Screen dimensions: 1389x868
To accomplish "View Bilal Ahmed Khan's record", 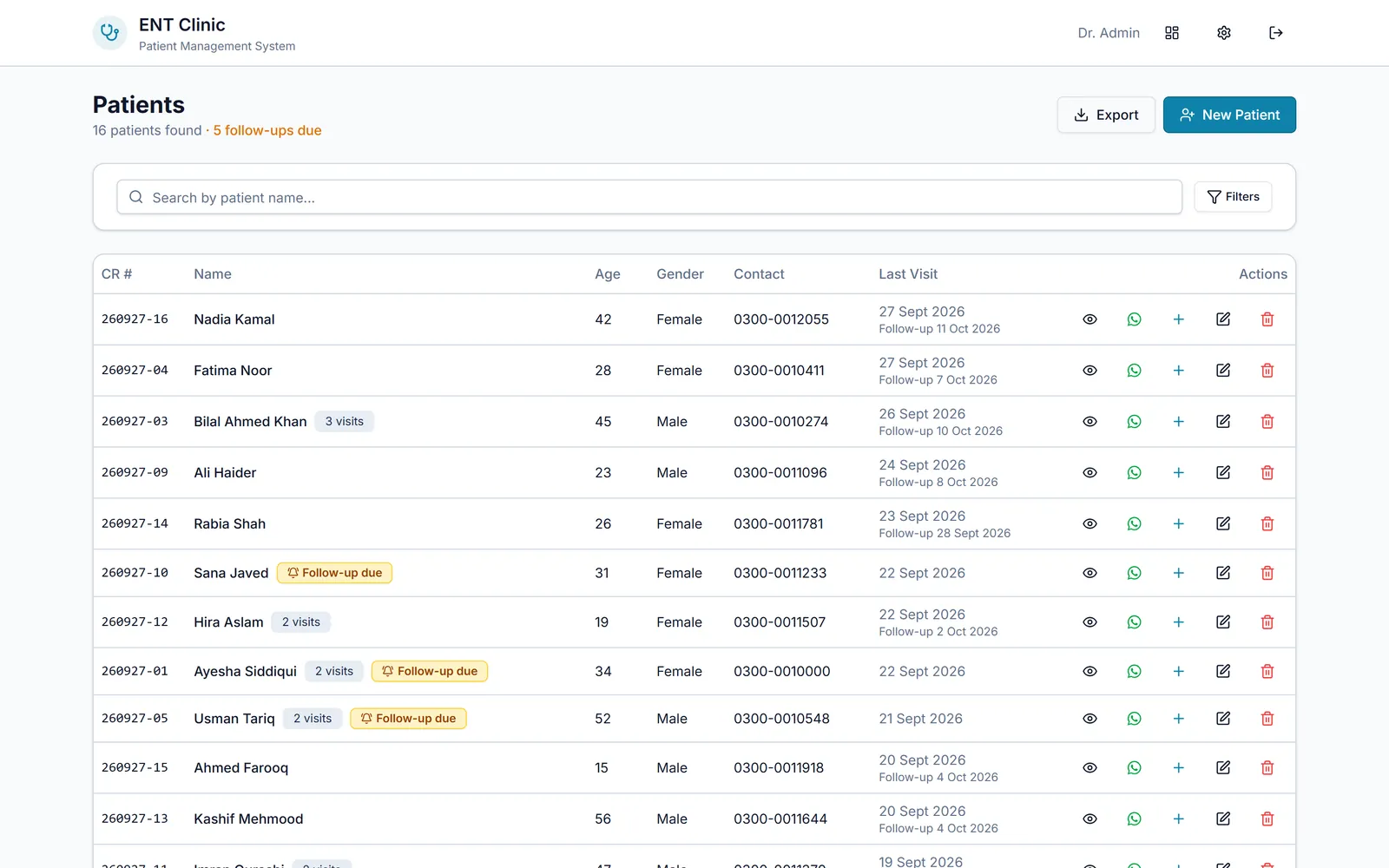I will pyautogui.click(x=1090, y=422).
